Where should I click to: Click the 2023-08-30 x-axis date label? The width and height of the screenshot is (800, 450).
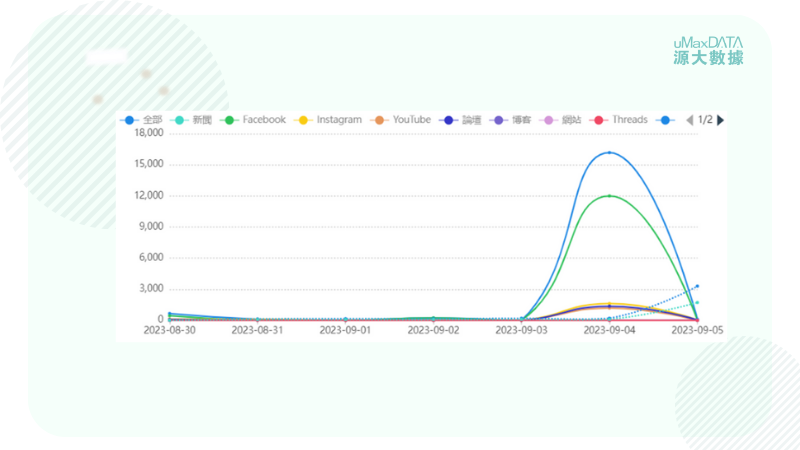(169, 329)
